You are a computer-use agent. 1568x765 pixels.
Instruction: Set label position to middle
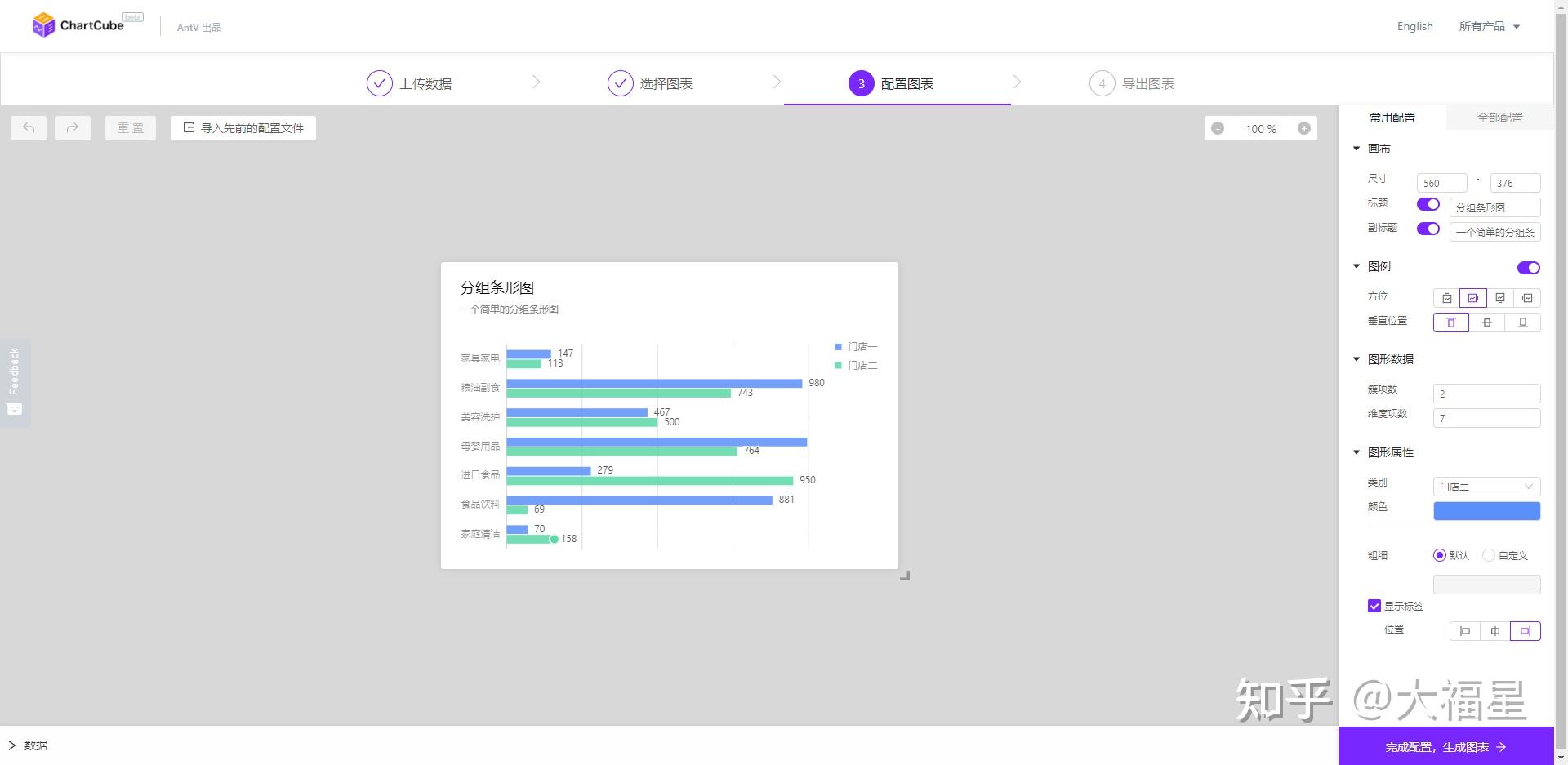click(1494, 631)
